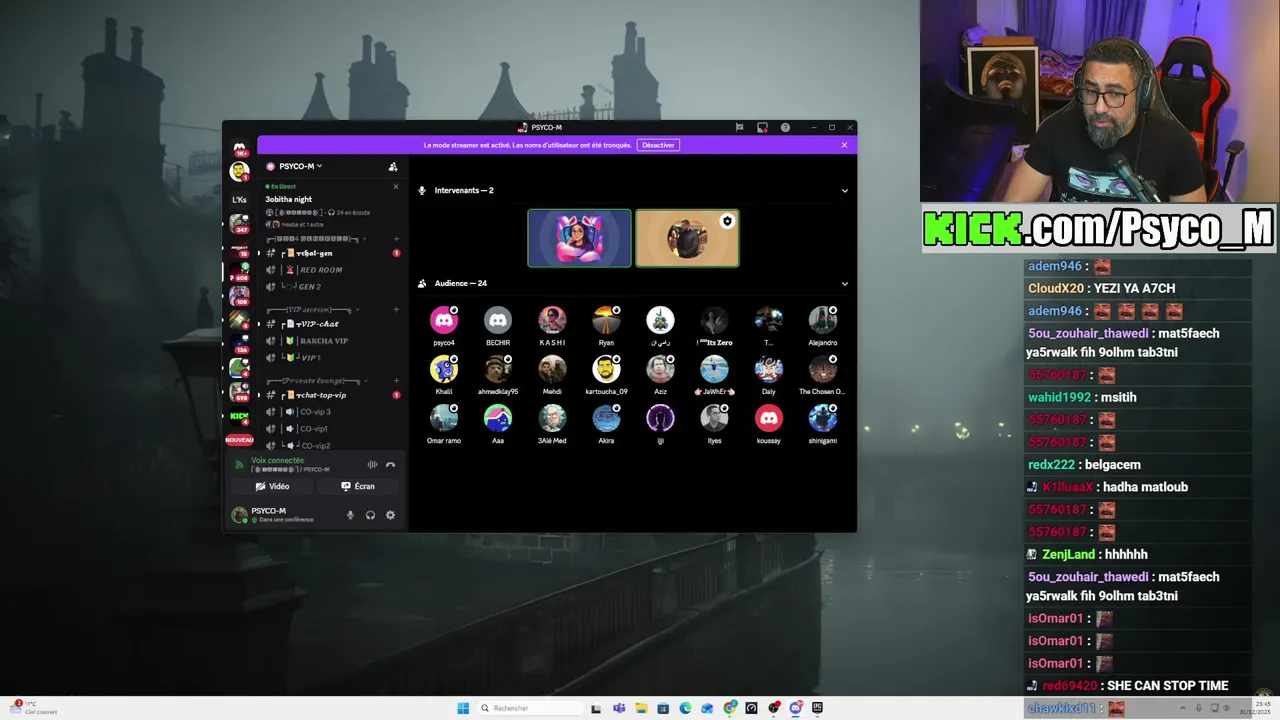Open the flag icon in Discord title bar
The height and width of the screenshot is (720, 1280).
[739, 127]
